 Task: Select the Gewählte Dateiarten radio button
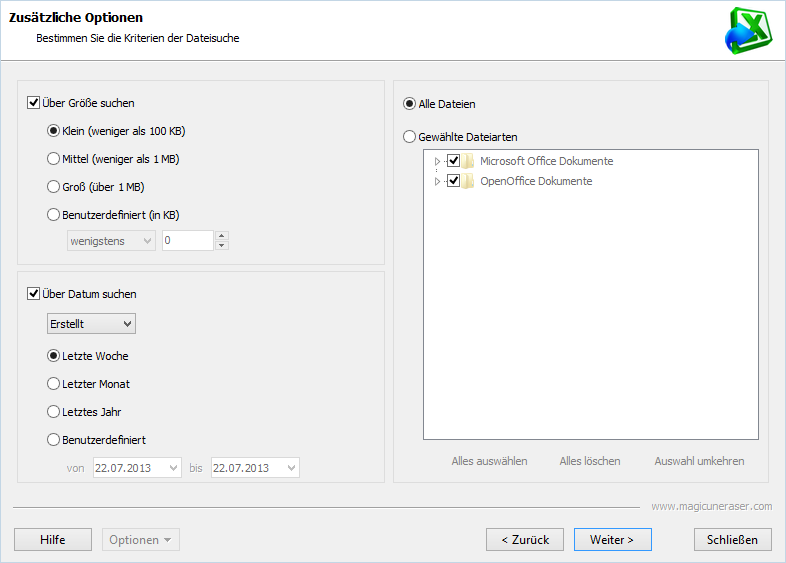[410, 137]
